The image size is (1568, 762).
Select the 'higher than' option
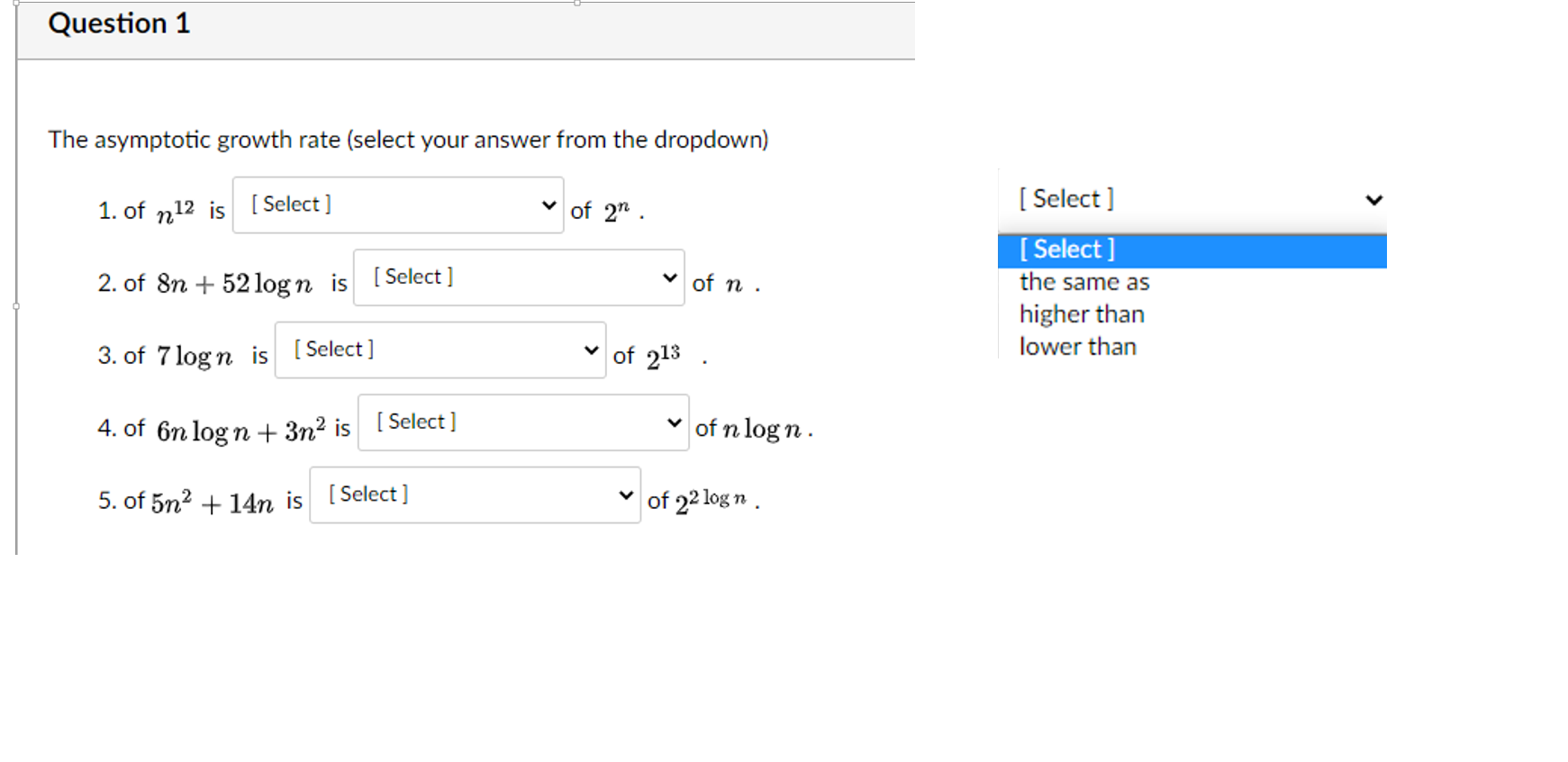[x=1082, y=314]
